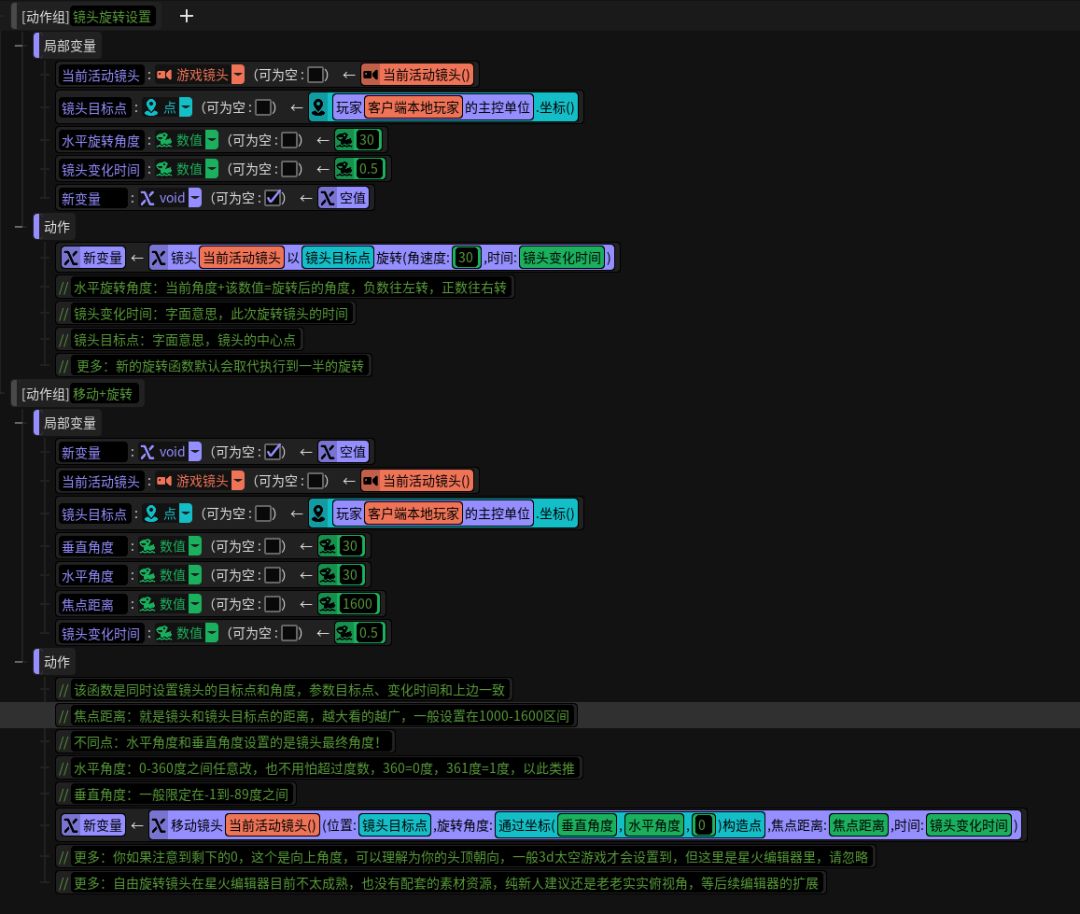This screenshot has height=914, width=1080.
Task: Click number icon beside the 1600 value
Action: [329, 604]
